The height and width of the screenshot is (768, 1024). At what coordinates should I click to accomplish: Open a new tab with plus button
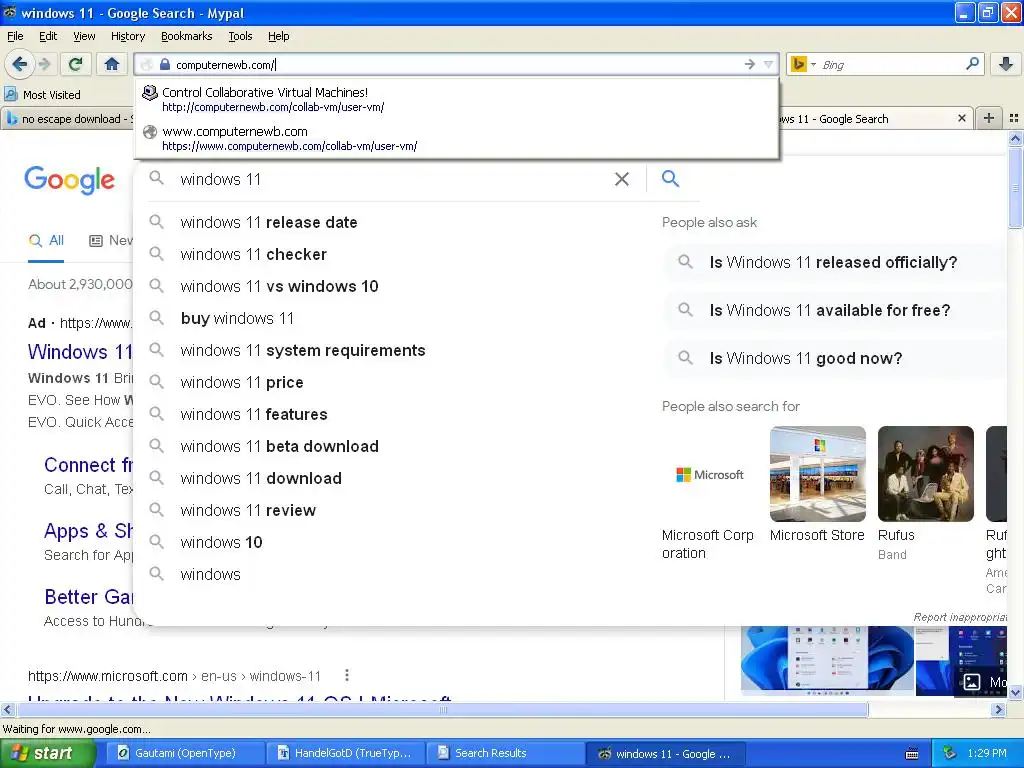[989, 118]
